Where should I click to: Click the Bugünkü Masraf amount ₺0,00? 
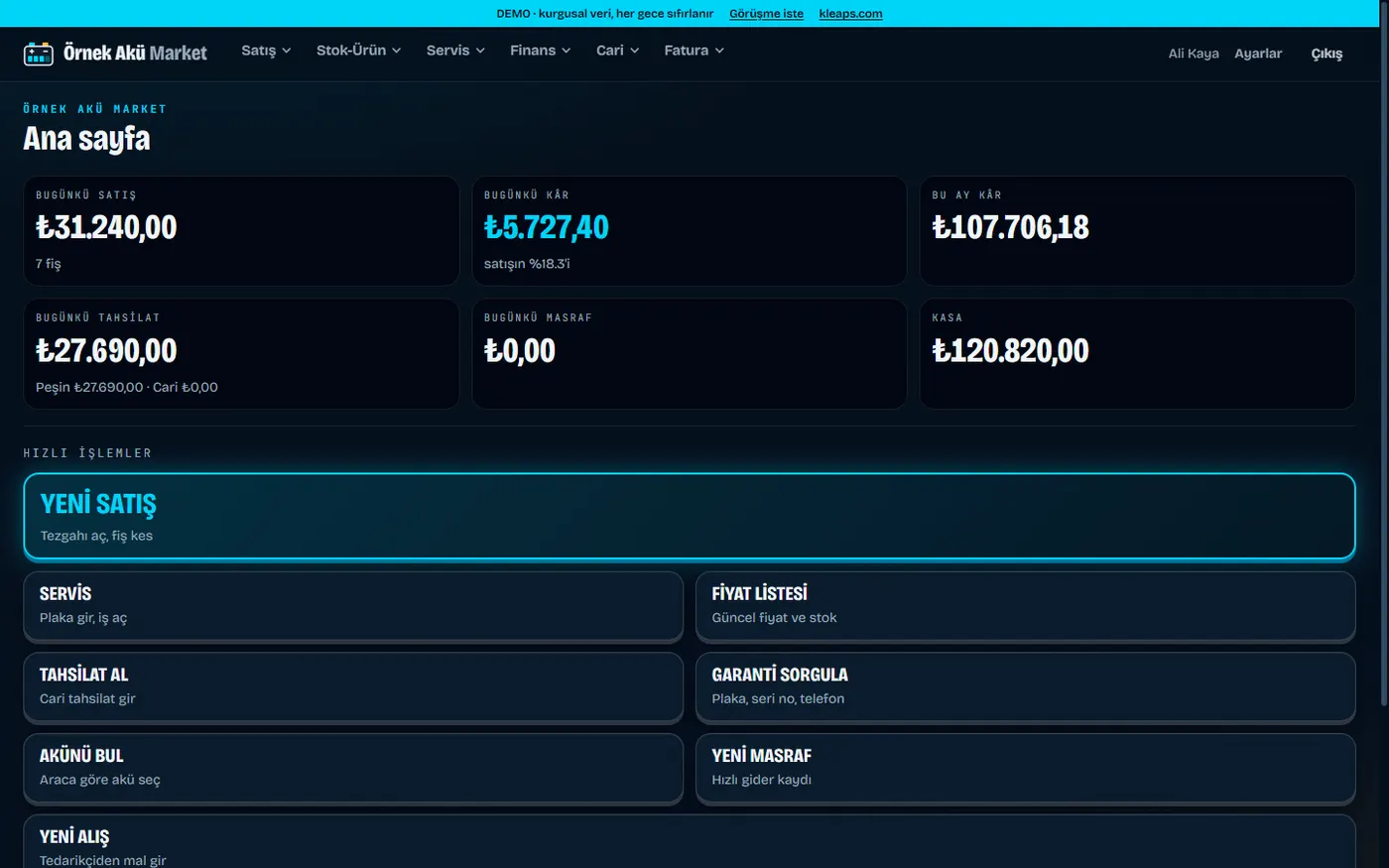click(520, 350)
